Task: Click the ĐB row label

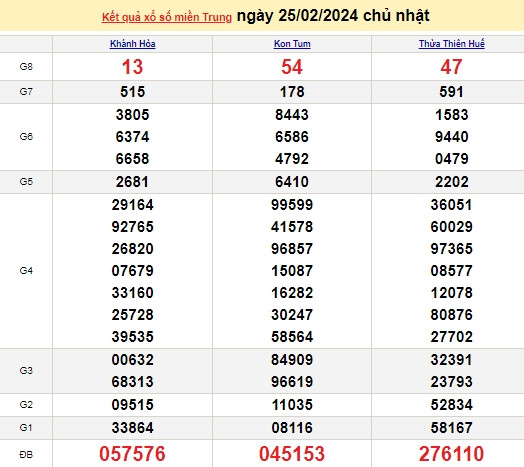Action: (x=26, y=454)
